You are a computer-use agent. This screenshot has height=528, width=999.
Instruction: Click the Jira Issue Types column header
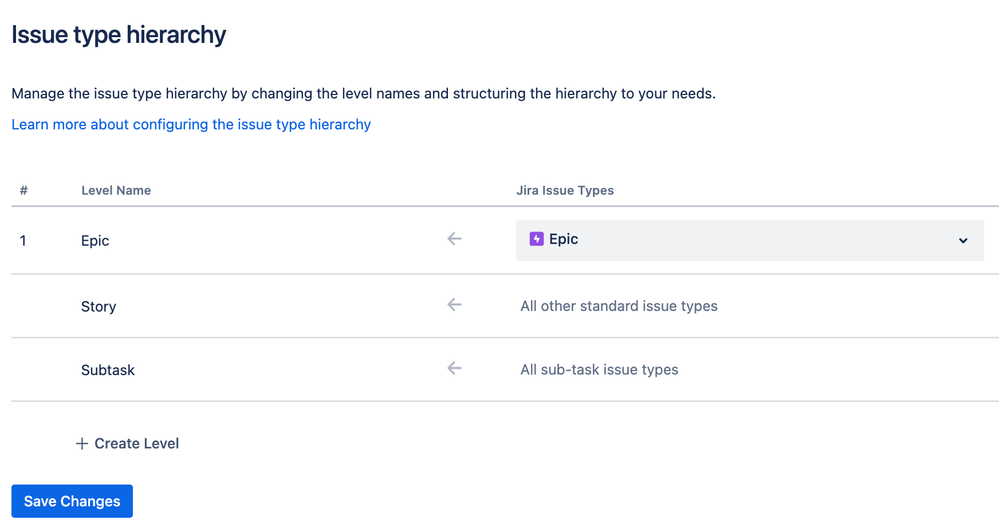tap(565, 190)
